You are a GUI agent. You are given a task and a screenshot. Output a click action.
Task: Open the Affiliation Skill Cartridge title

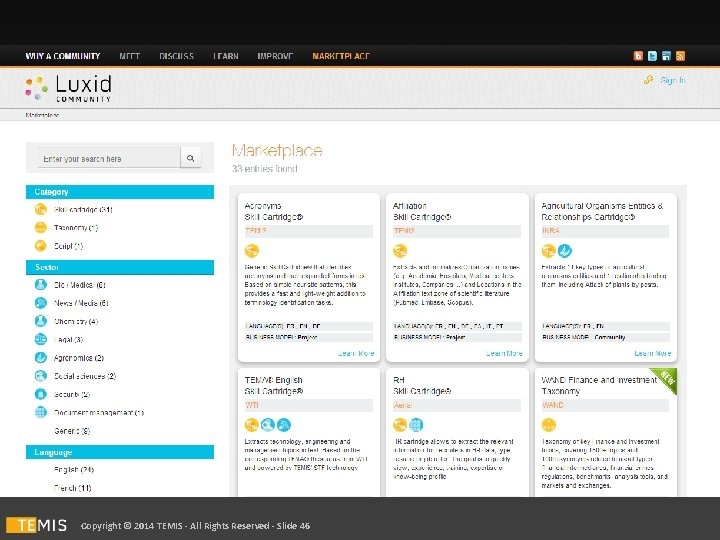422,211
